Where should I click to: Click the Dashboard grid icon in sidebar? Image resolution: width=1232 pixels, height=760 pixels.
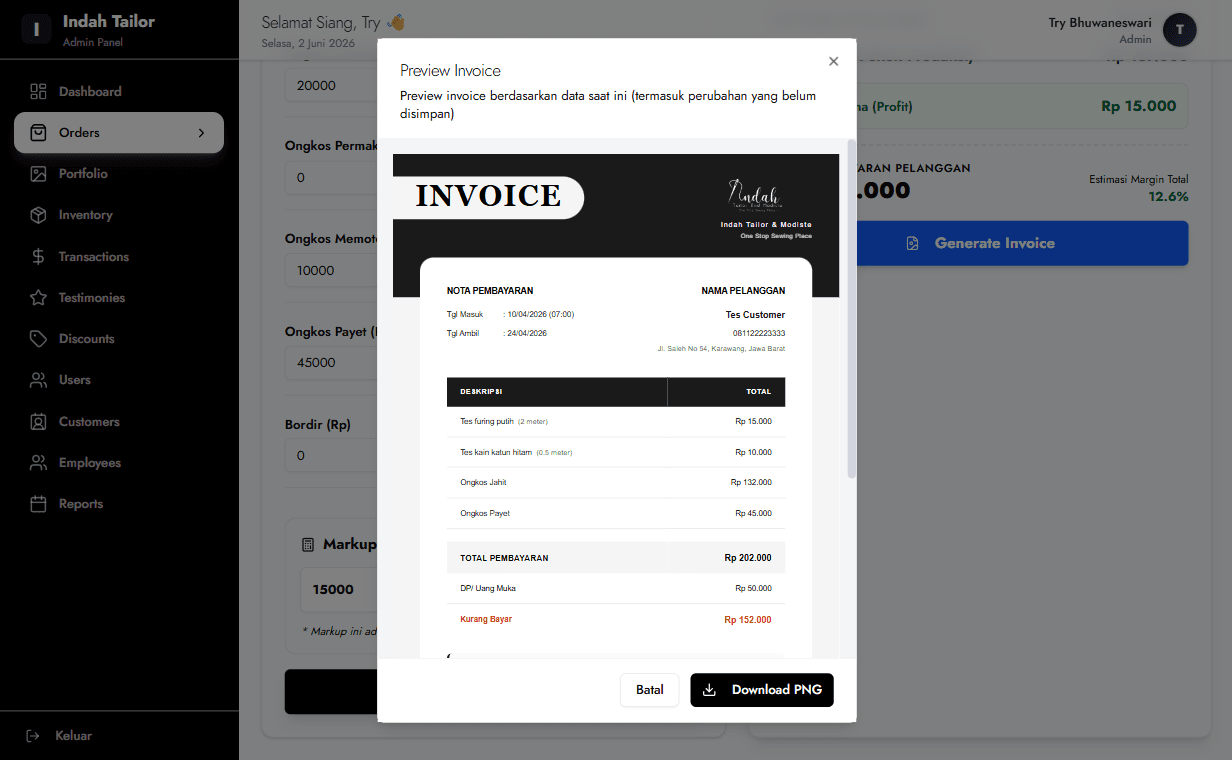[x=38, y=91]
